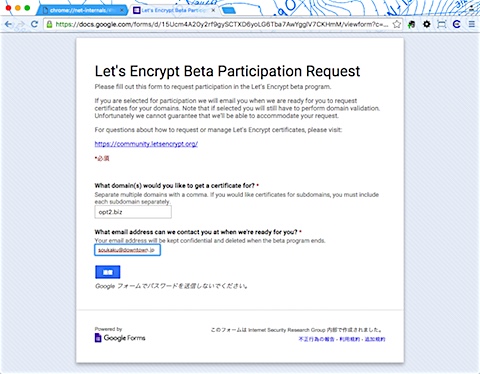Image resolution: width=480 pixels, height=374 pixels.
Task: Bookmark this page with the star icon
Action: 397,24
